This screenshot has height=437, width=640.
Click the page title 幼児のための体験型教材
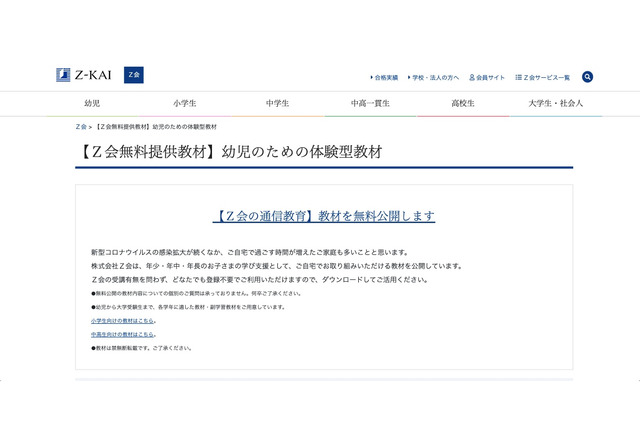coord(302,152)
